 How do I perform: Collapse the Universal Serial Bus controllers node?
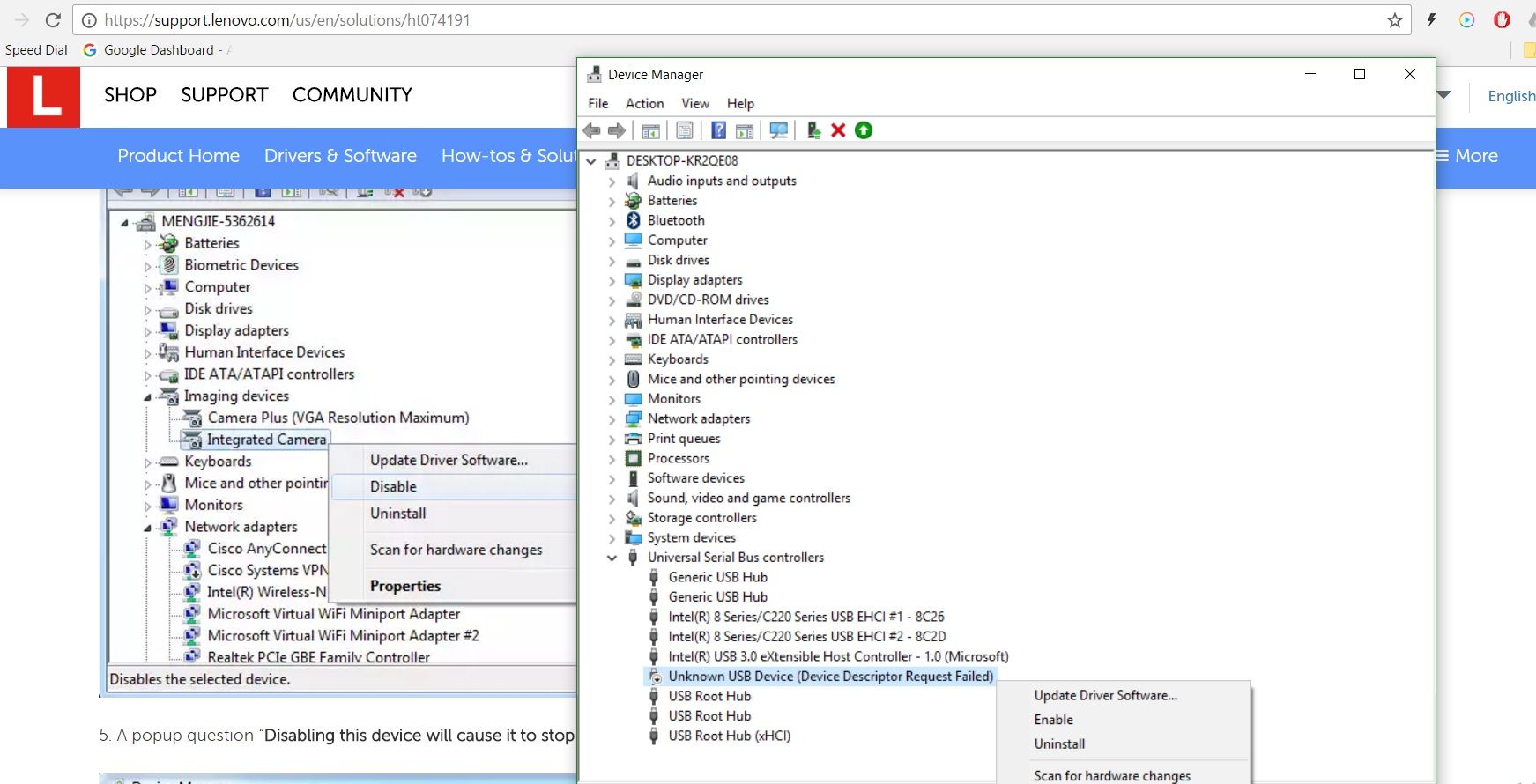[612, 558]
